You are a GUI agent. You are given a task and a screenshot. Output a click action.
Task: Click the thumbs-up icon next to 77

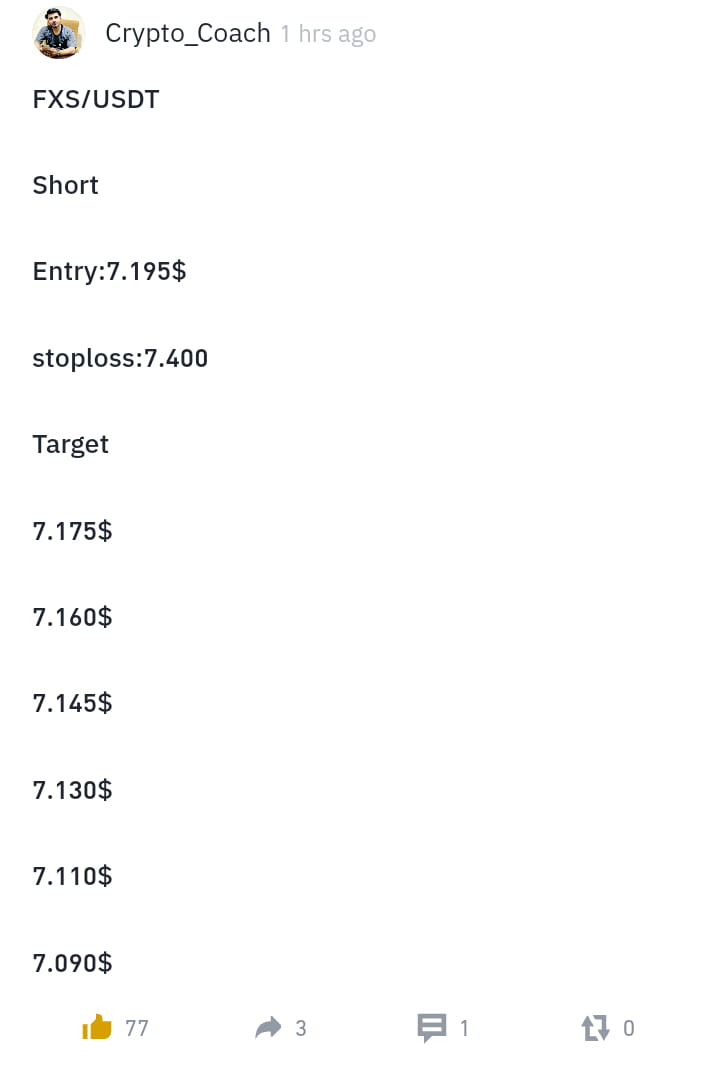[x=96, y=1027]
